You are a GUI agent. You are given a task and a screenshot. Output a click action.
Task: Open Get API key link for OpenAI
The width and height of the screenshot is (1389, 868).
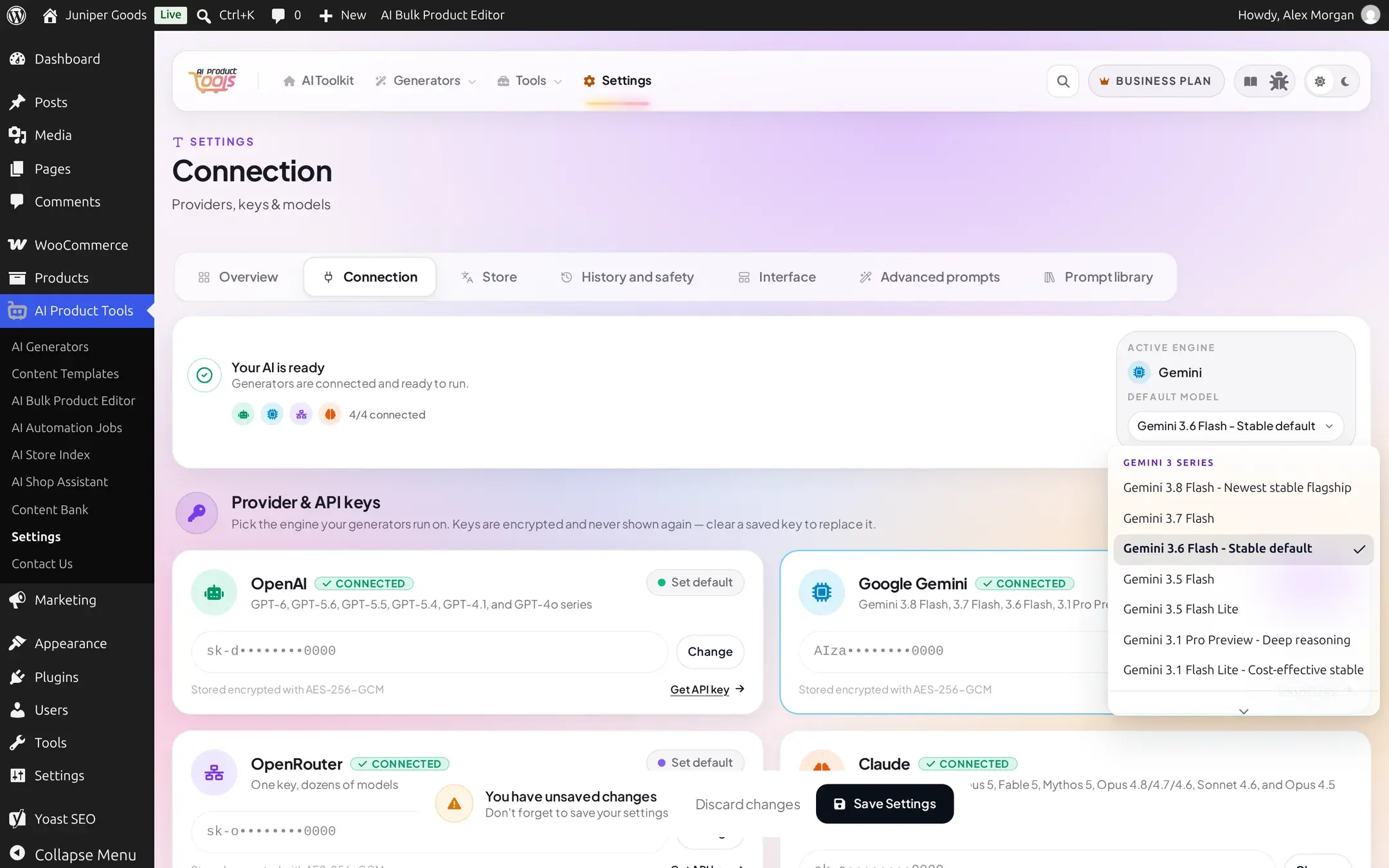pos(707,689)
